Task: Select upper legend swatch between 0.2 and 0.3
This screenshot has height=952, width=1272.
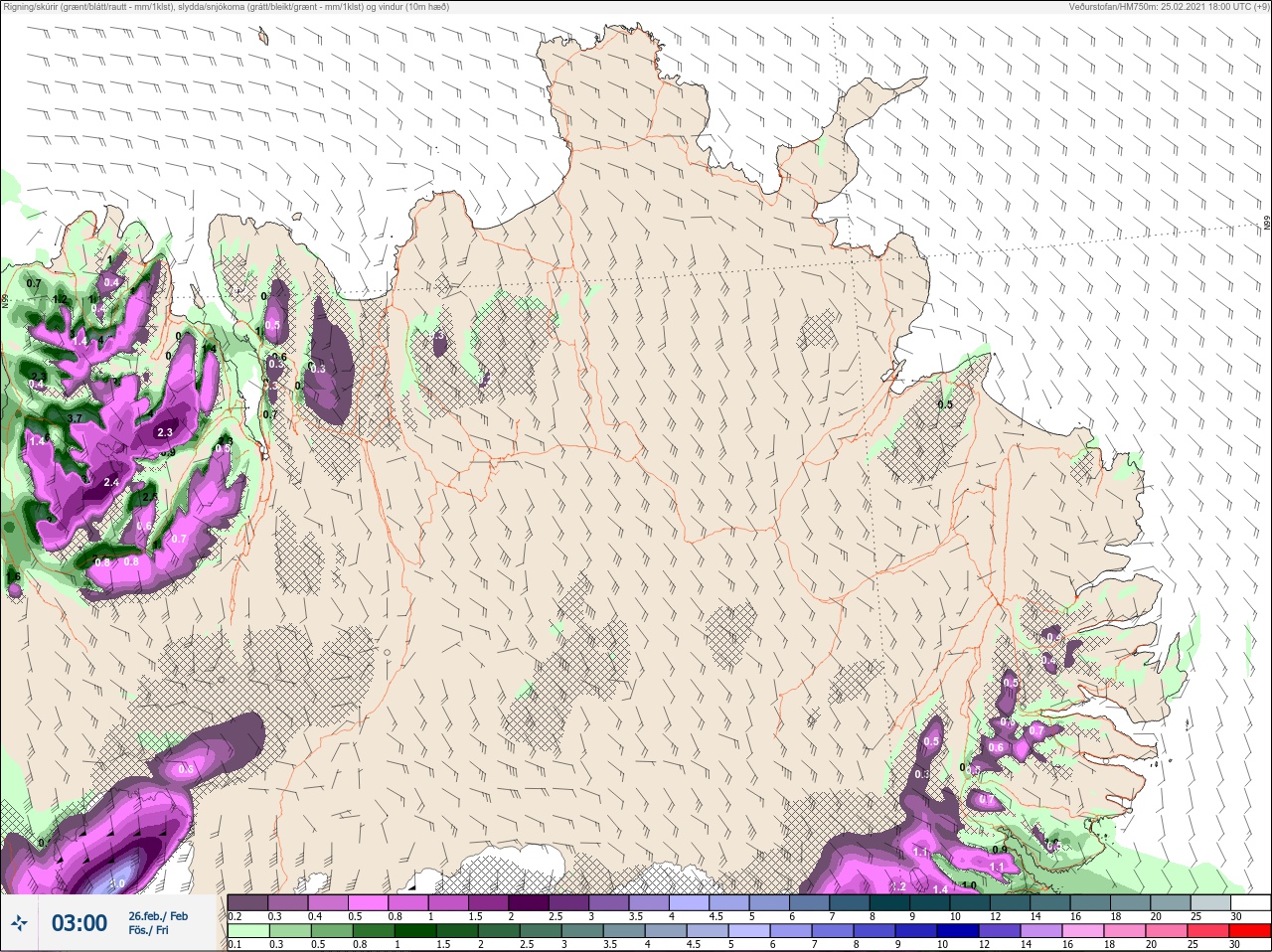Action: coord(247,902)
